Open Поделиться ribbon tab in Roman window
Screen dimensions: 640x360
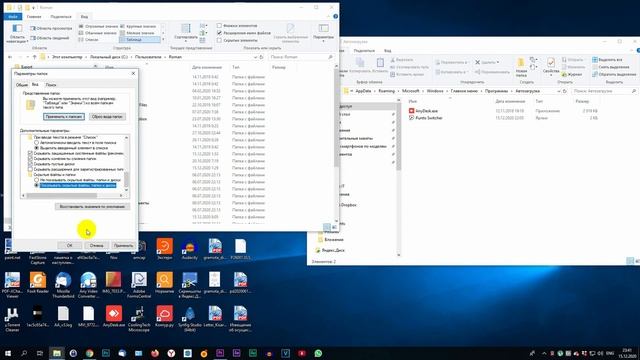(61, 17)
